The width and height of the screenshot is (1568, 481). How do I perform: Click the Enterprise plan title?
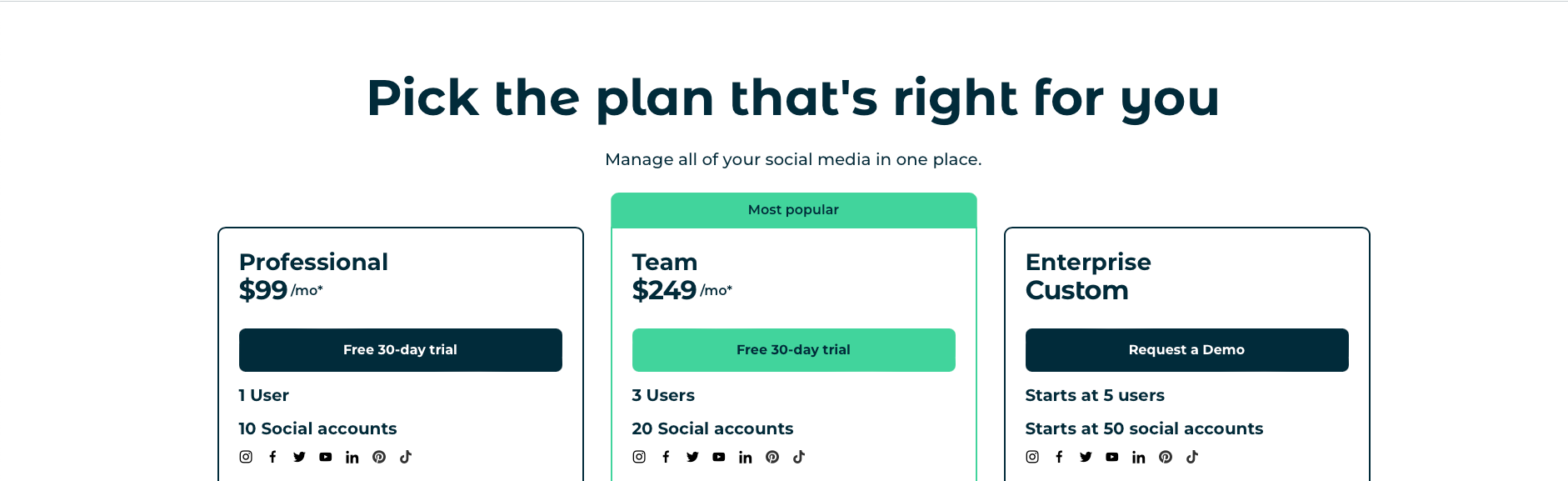tap(1088, 262)
